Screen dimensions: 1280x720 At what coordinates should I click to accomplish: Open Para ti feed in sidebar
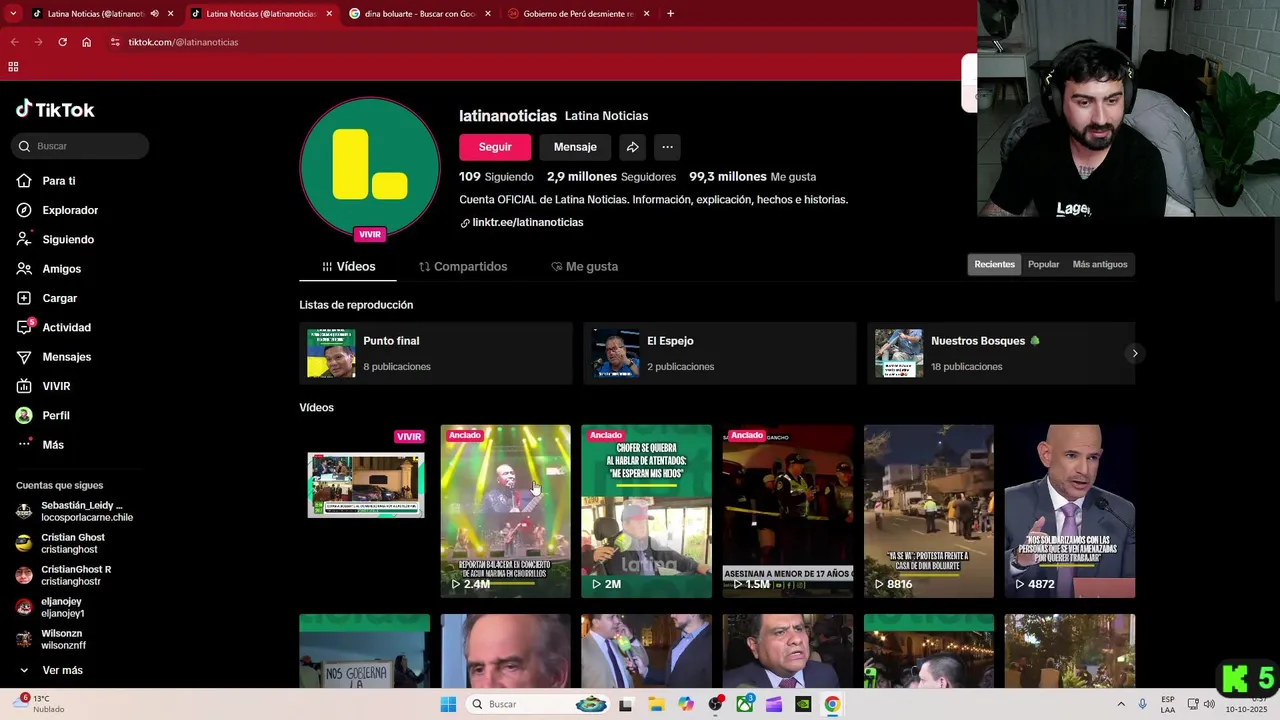(x=46, y=181)
